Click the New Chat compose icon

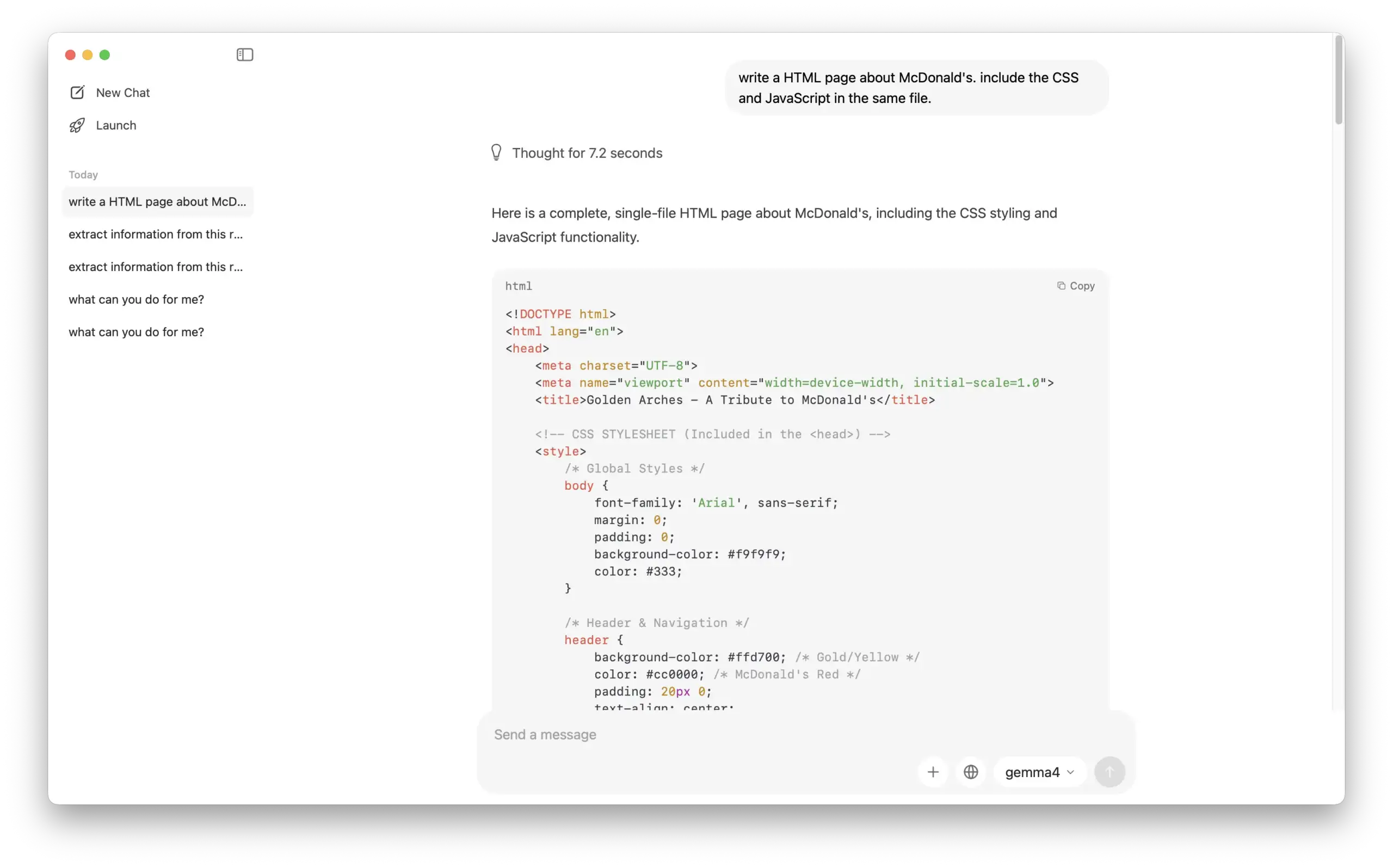[77, 93]
